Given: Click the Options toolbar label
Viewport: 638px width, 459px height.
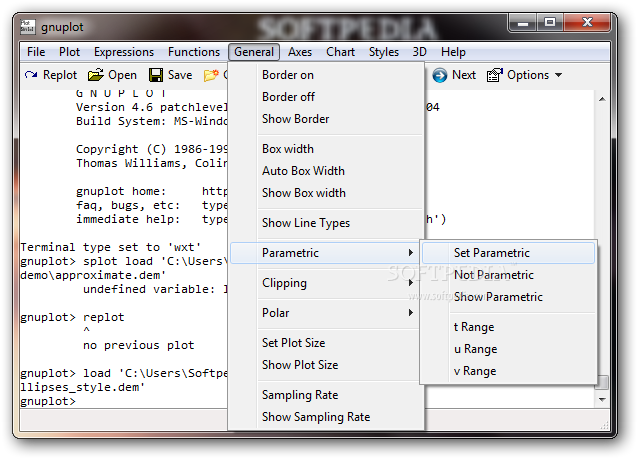Looking at the screenshot, I should [x=528, y=75].
